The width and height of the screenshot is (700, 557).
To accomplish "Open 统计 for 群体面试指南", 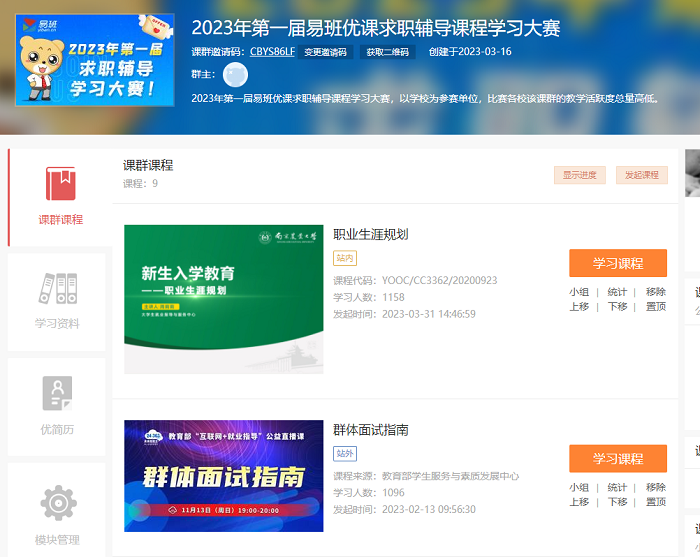I will (617, 487).
